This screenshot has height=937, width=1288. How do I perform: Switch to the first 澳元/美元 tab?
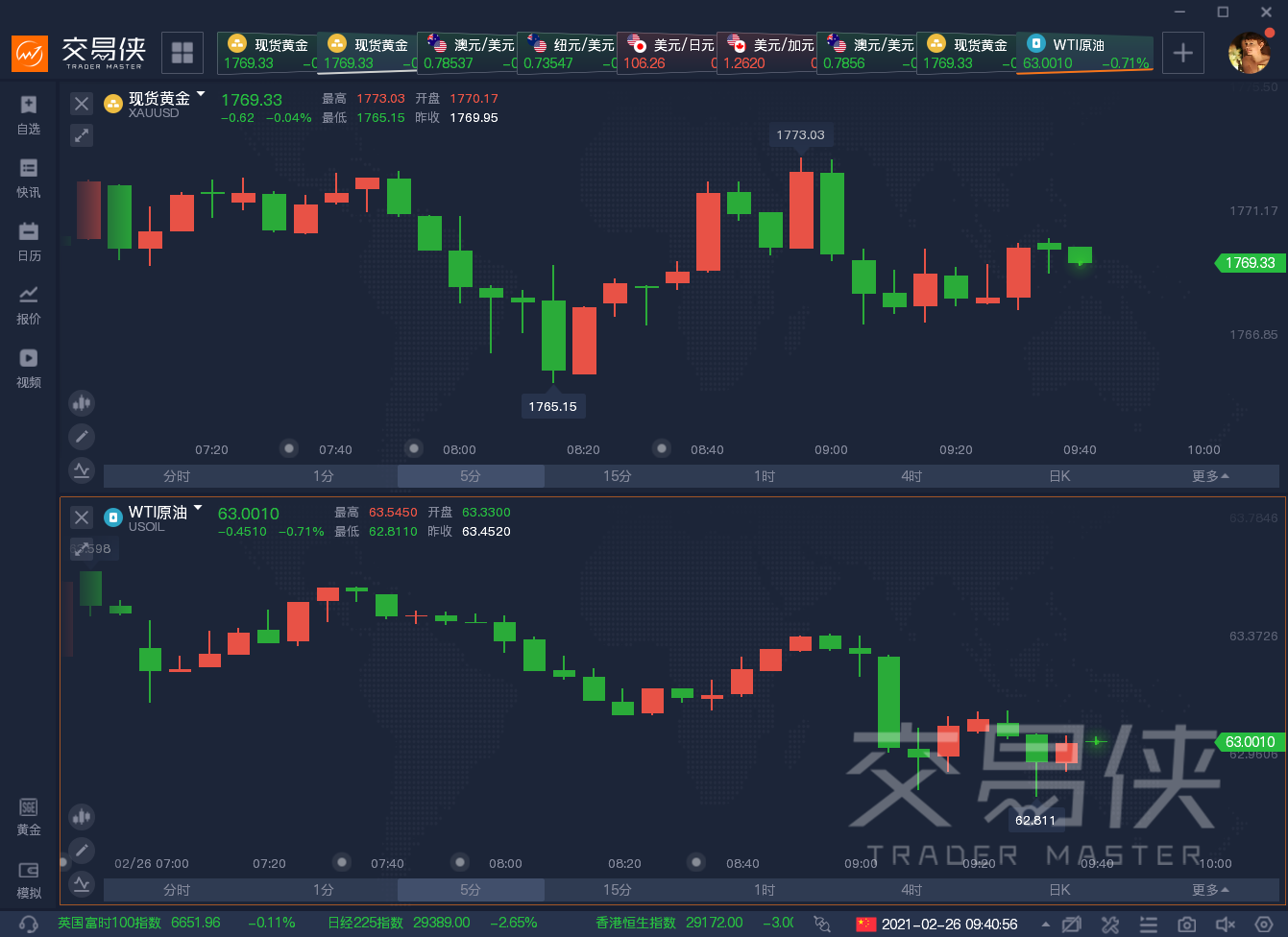pos(467,53)
